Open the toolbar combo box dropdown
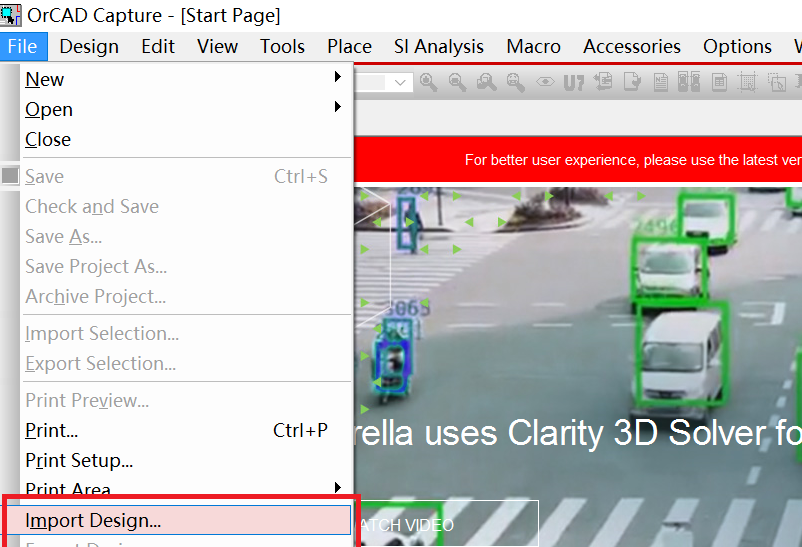The image size is (802, 547). [400, 82]
